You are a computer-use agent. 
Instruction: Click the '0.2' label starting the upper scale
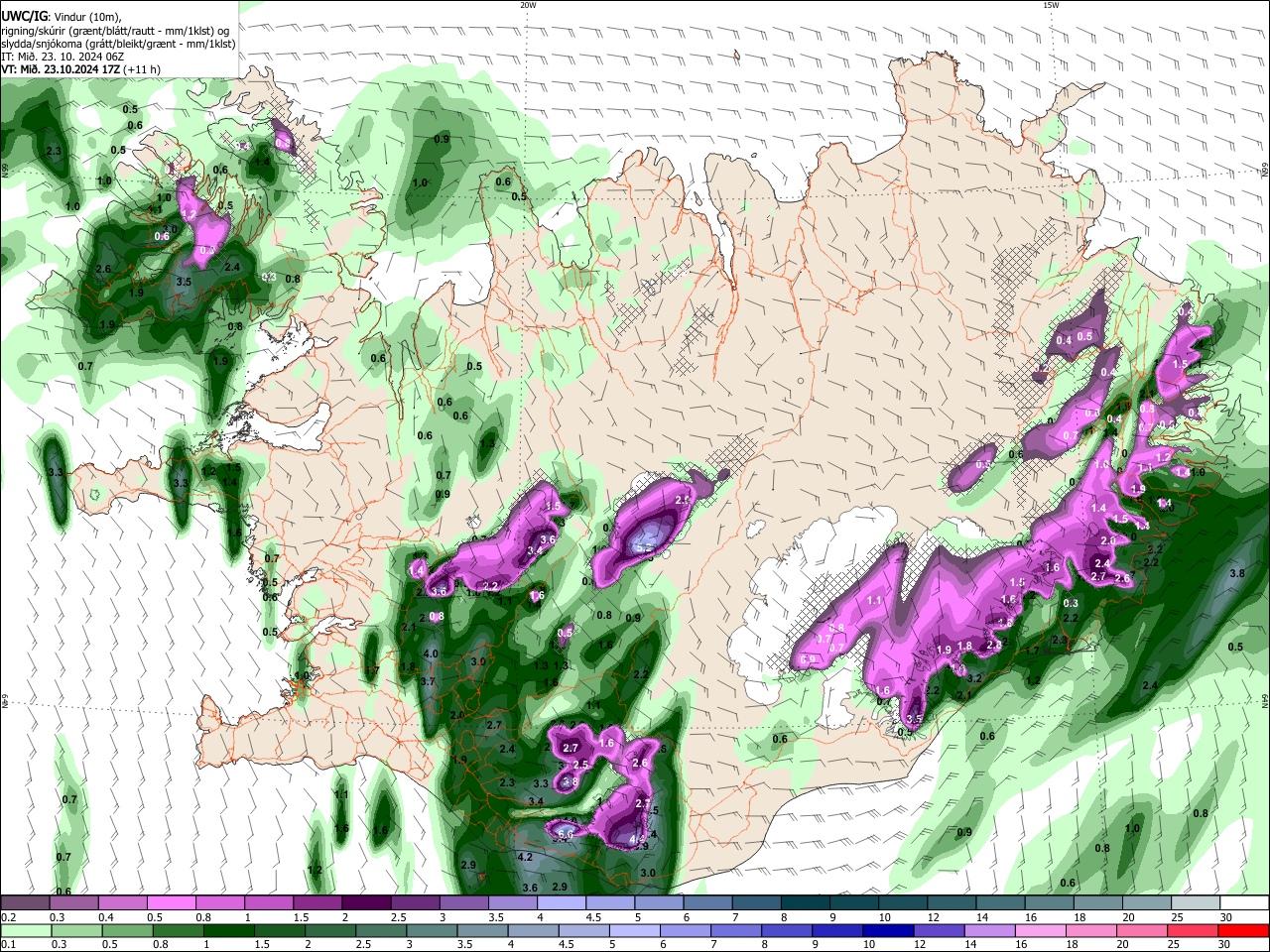tap(8, 917)
